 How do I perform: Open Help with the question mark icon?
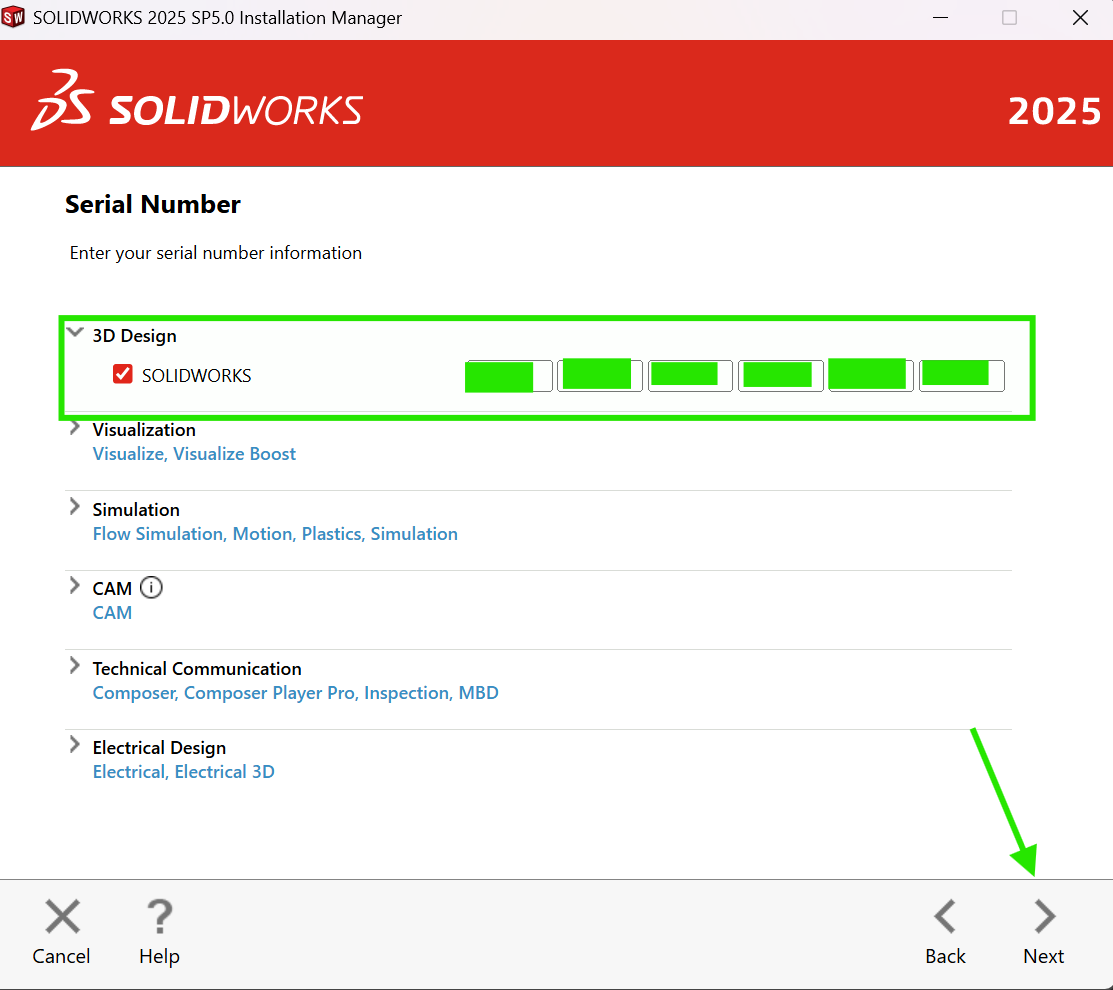pos(160,916)
